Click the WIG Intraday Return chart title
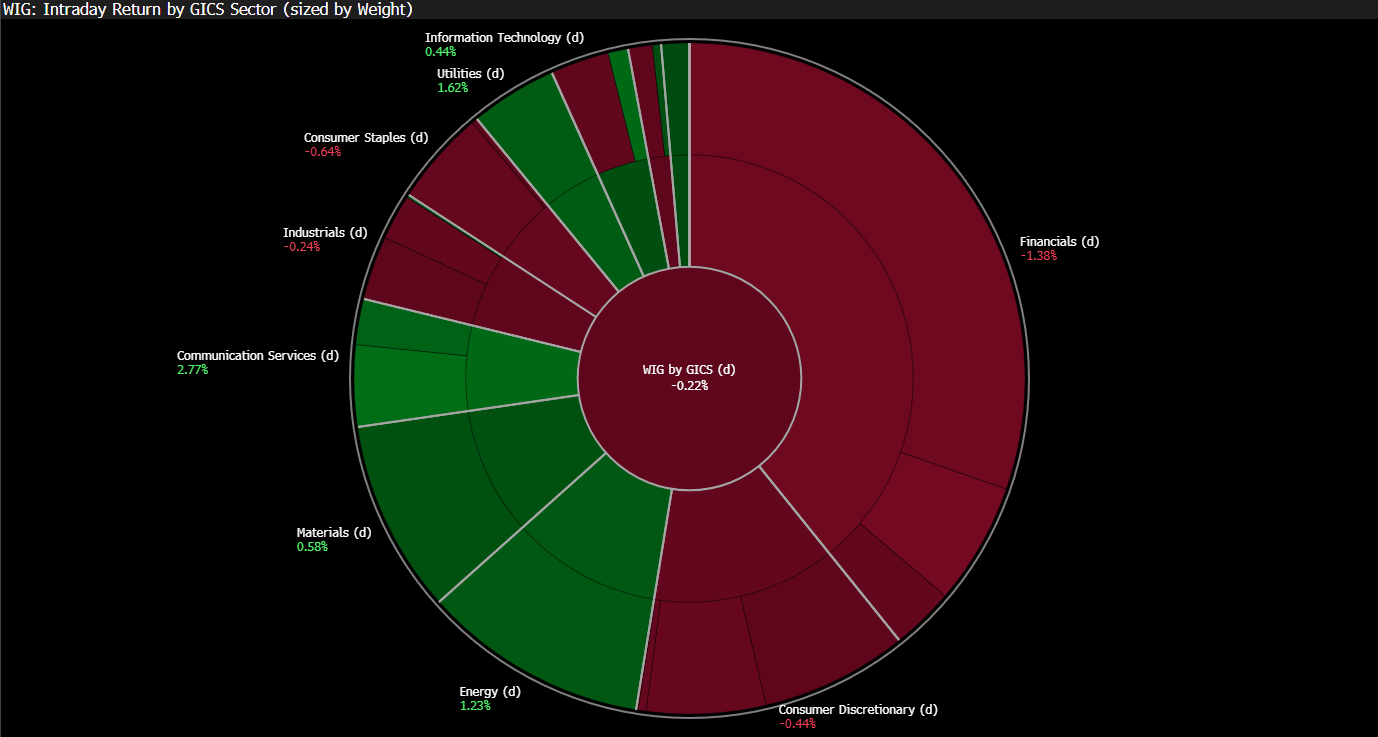The image size is (1378, 737). (207, 9)
